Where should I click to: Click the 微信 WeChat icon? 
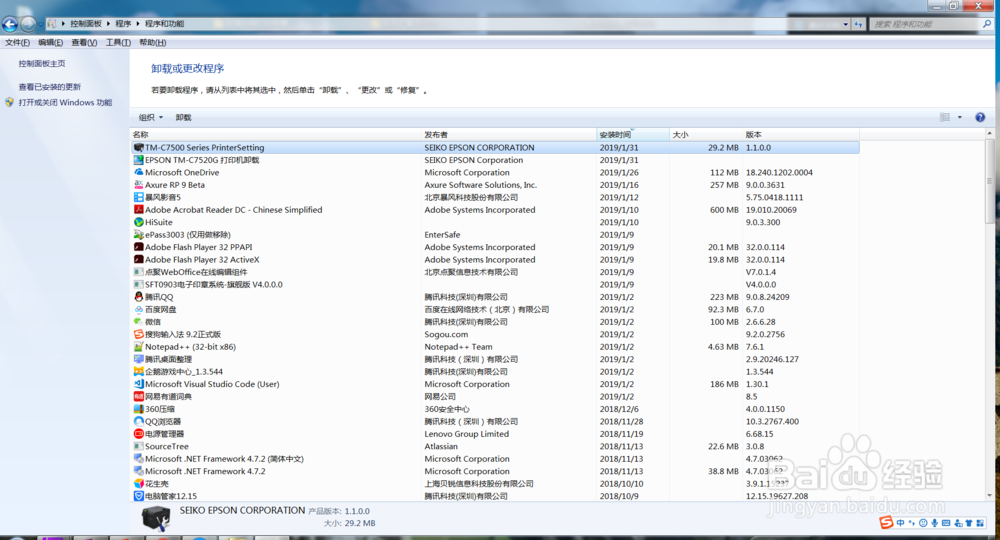click(x=138, y=321)
